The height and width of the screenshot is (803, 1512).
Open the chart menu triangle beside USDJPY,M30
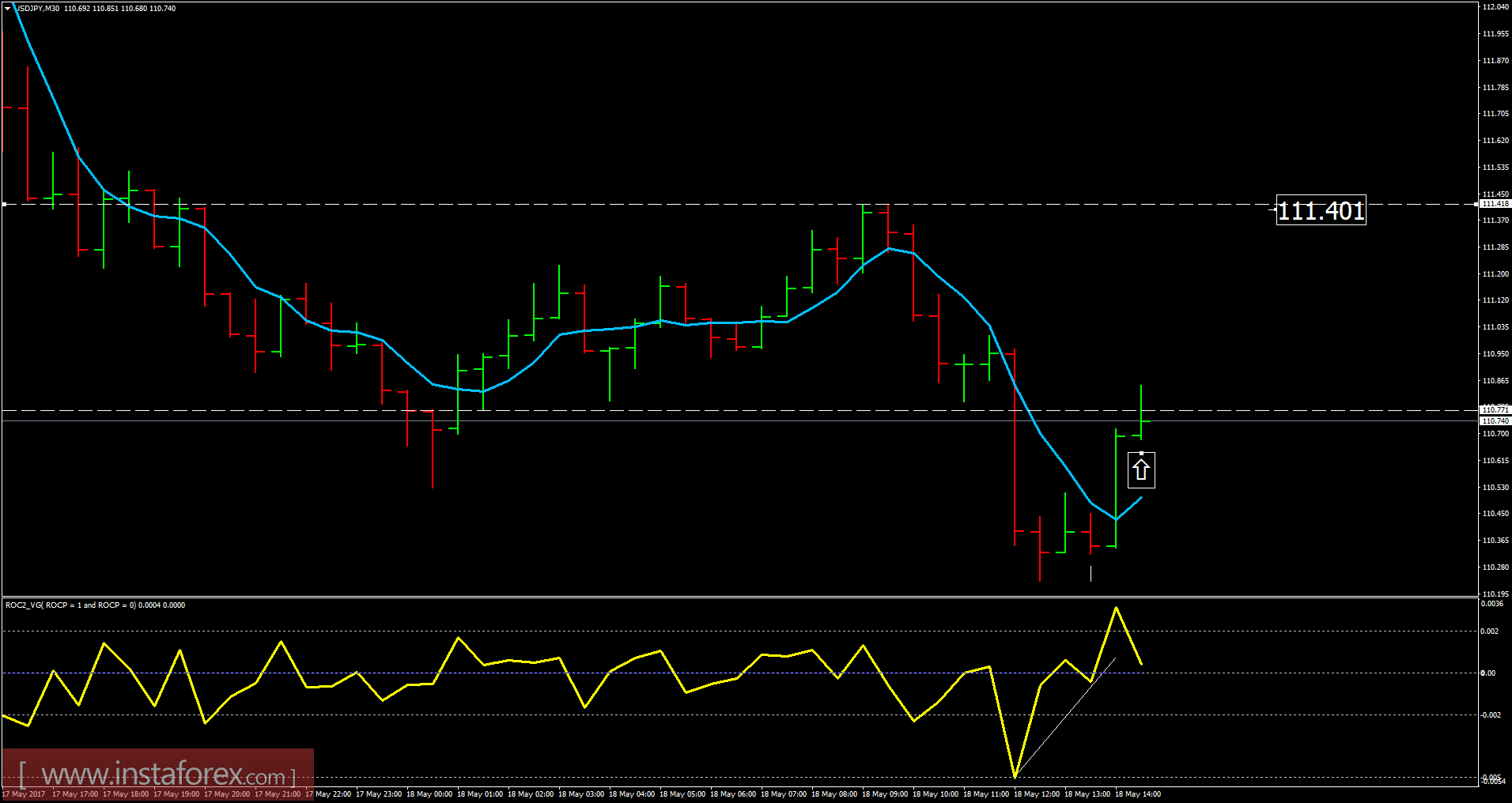click(x=8, y=9)
